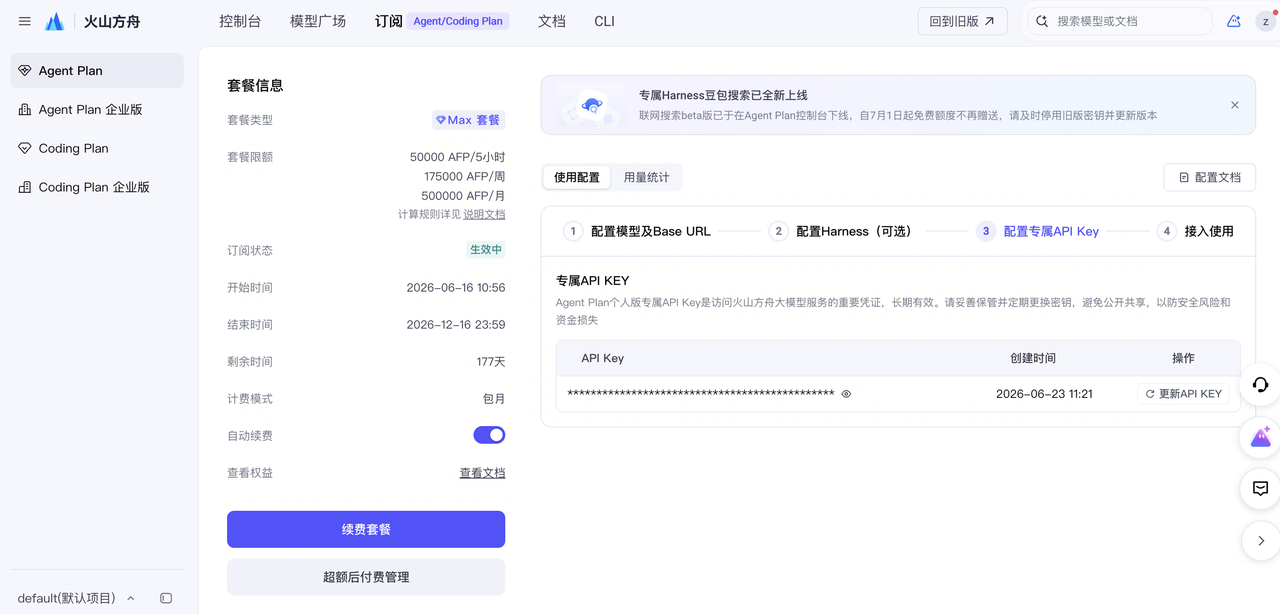Show the hidden API Key with the eye icon
The image size is (1280, 614).
coord(846,394)
